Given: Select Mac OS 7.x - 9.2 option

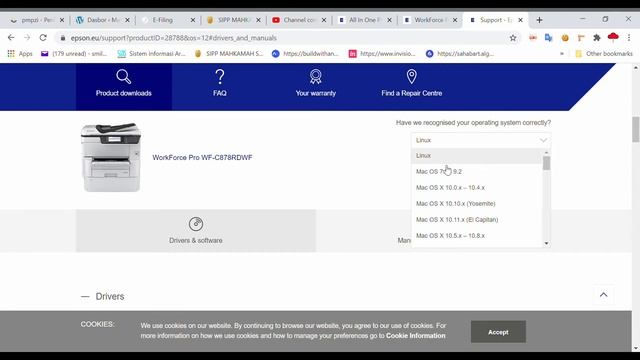Looking at the screenshot, I should [x=477, y=171].
